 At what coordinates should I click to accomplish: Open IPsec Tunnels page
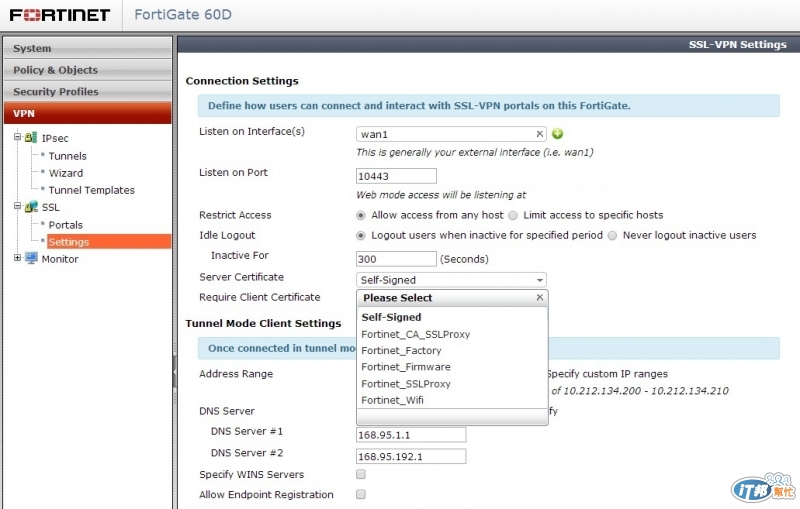pyautogui.click(x=67, y=156)
